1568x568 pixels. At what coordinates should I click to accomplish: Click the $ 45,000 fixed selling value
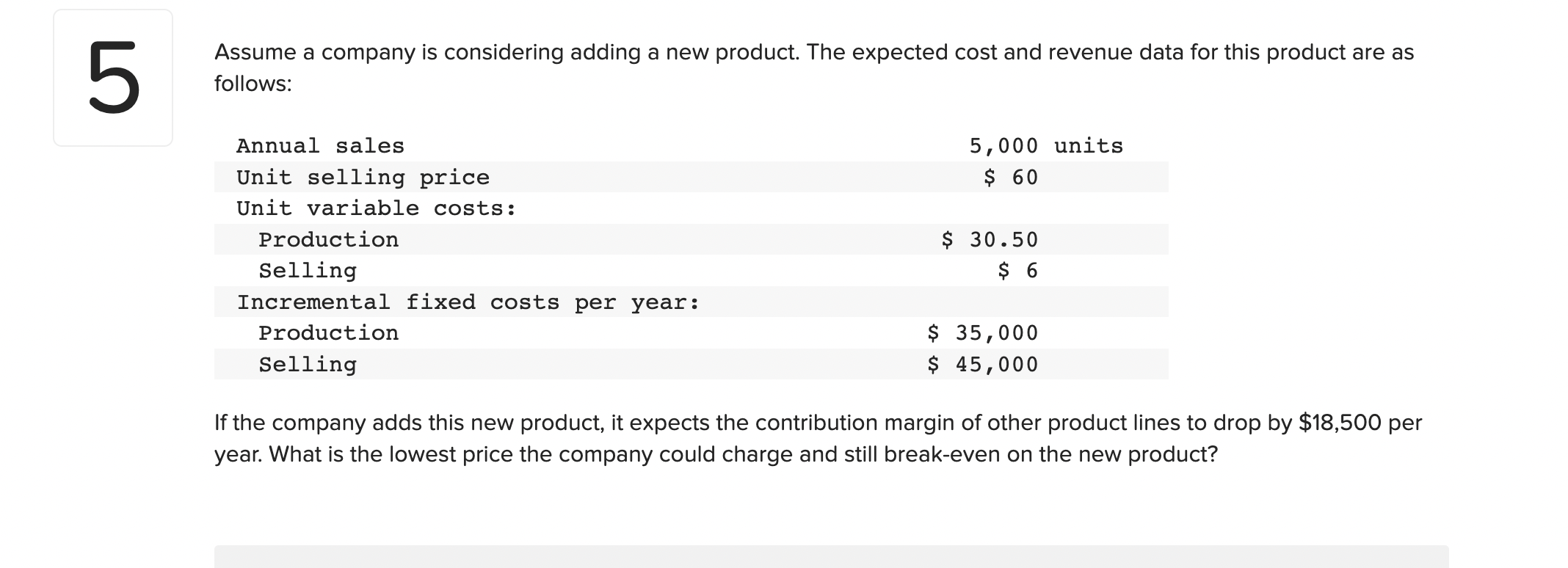click(982, 364)
